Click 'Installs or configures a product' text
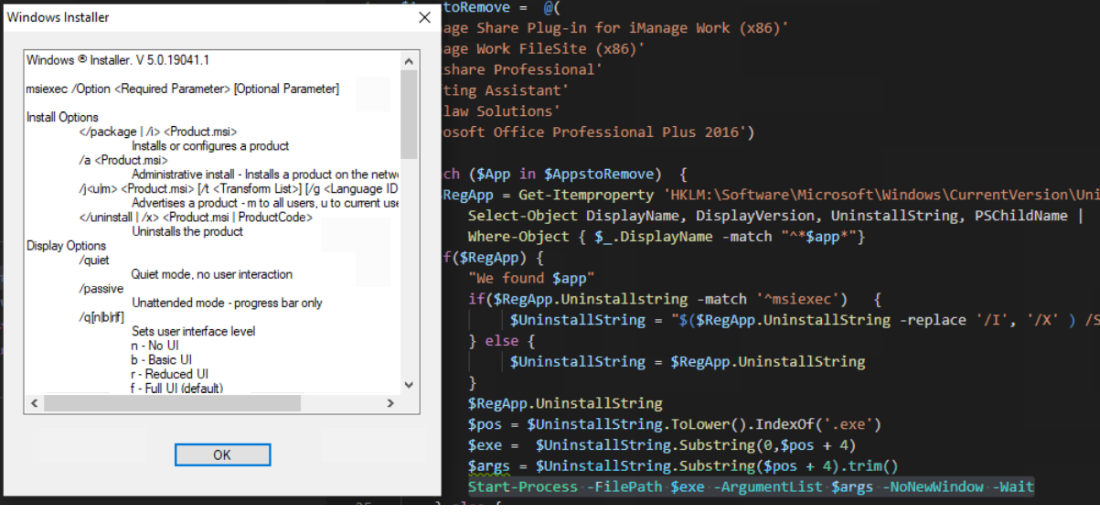This screenshot has height=513, width=1100. click(210, 146)
